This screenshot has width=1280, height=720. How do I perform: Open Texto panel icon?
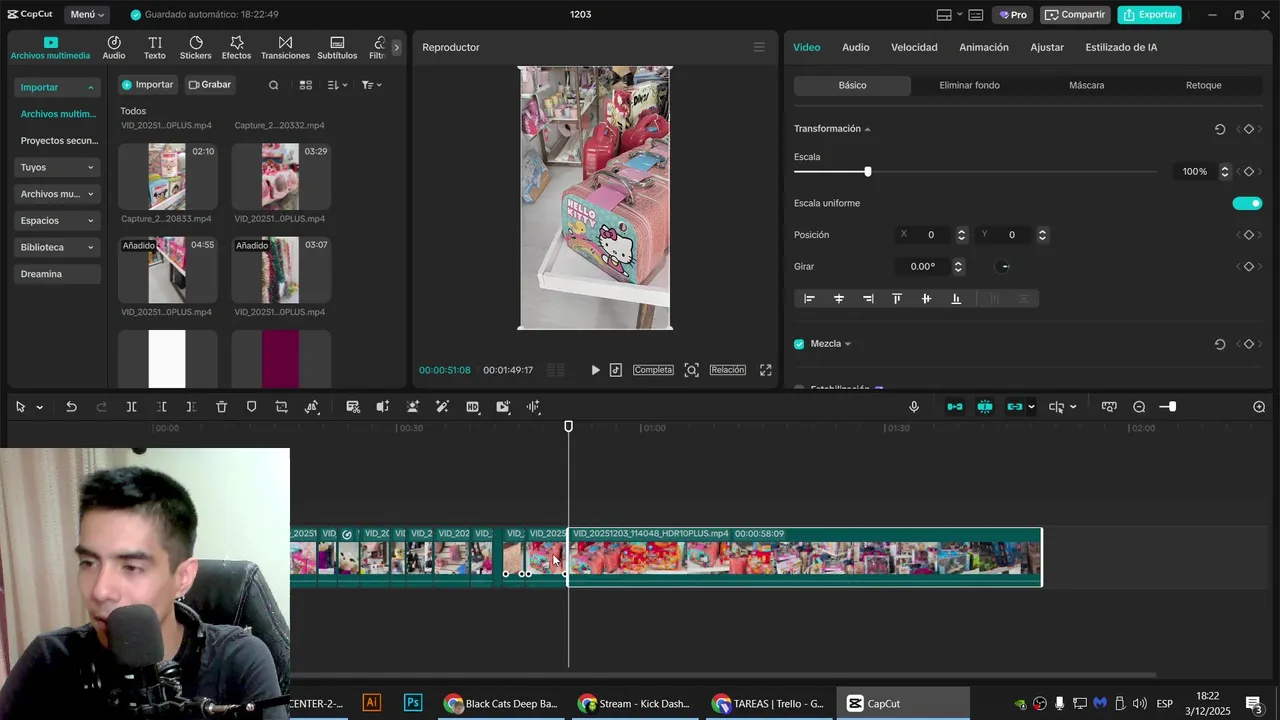(155, 48)
